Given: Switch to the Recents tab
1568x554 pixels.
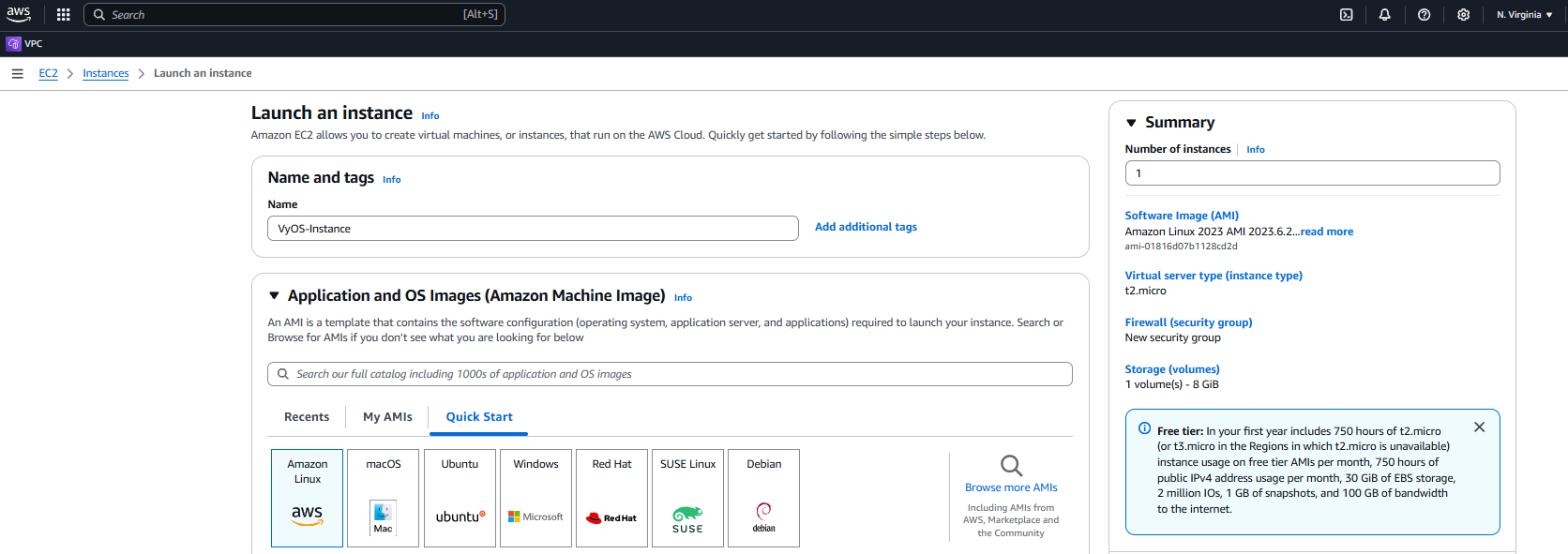Looking at the screenshot, I should coord(307,417).
